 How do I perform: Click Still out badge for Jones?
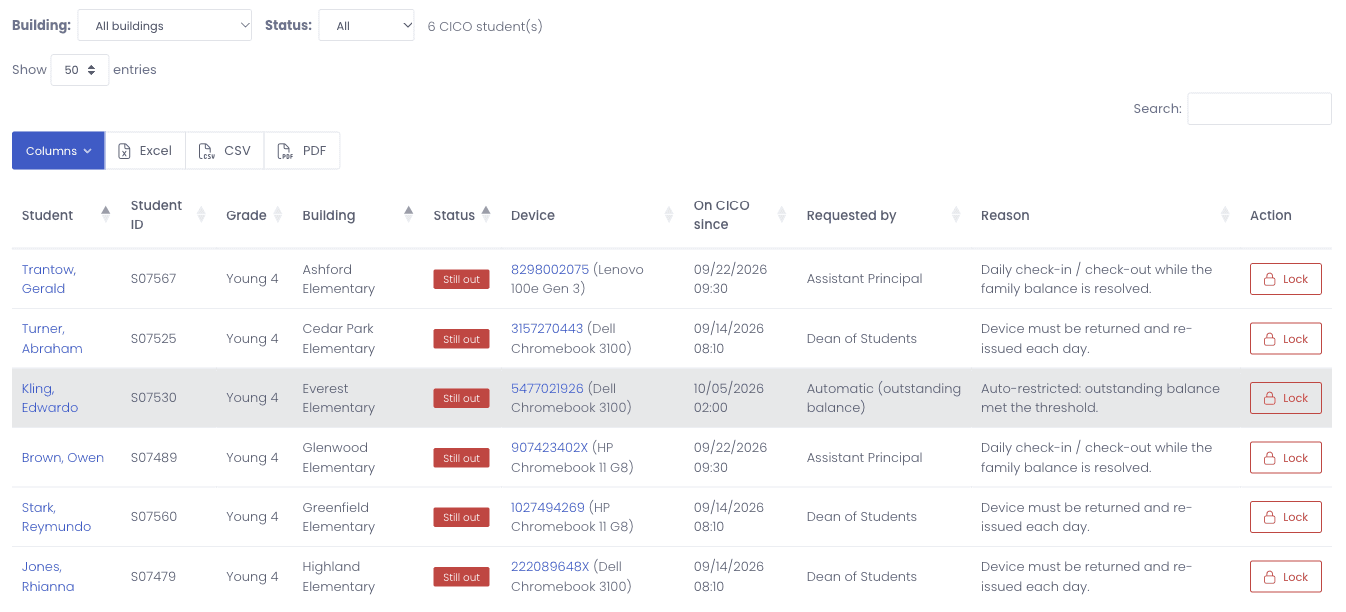[x=461, y=577]
